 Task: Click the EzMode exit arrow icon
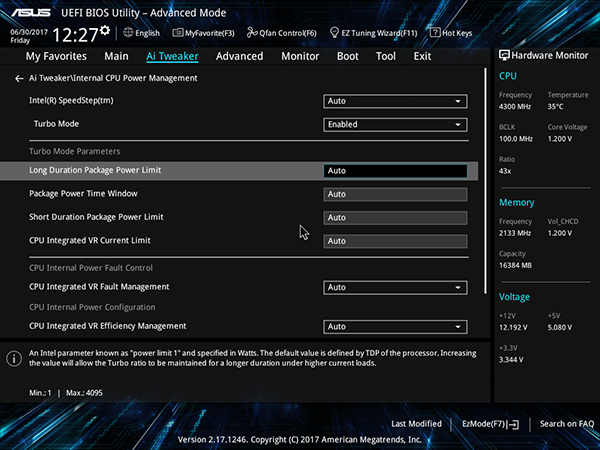pos(514,424)
